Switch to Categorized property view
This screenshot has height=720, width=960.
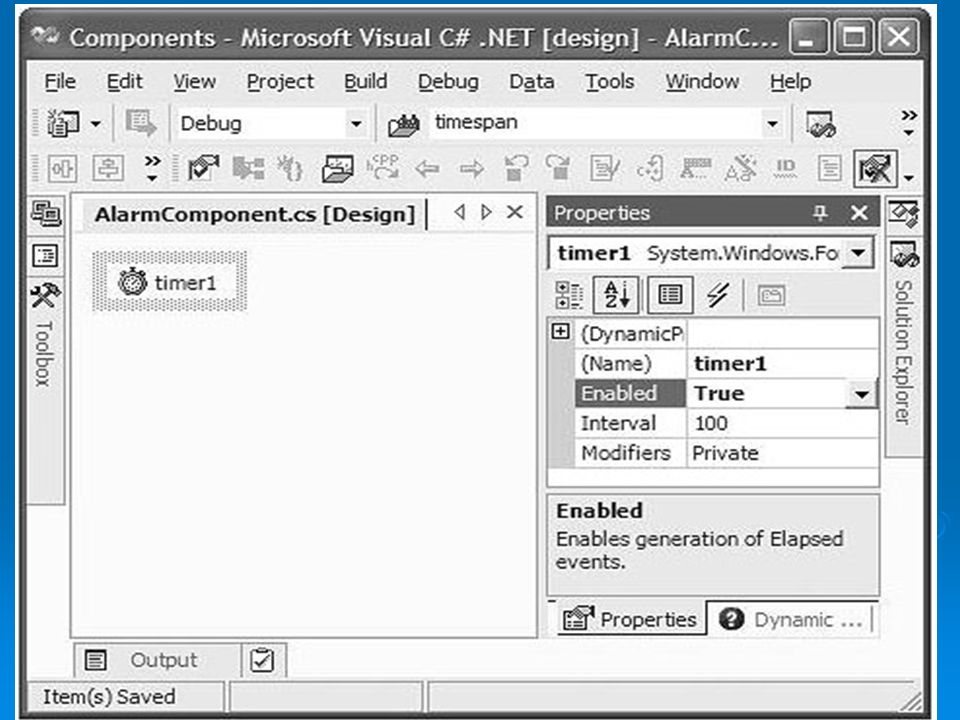569,295
